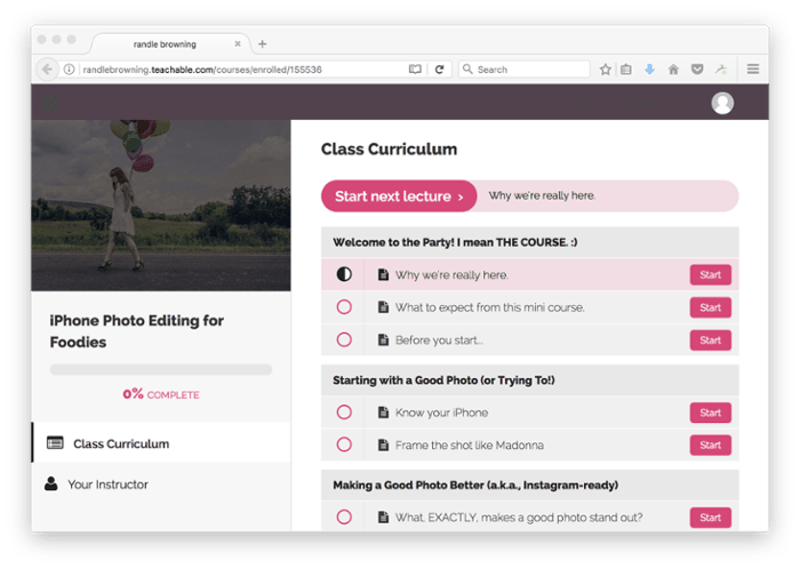Toggle completion circle for What EXACTLY makes

tap(344, 517)
